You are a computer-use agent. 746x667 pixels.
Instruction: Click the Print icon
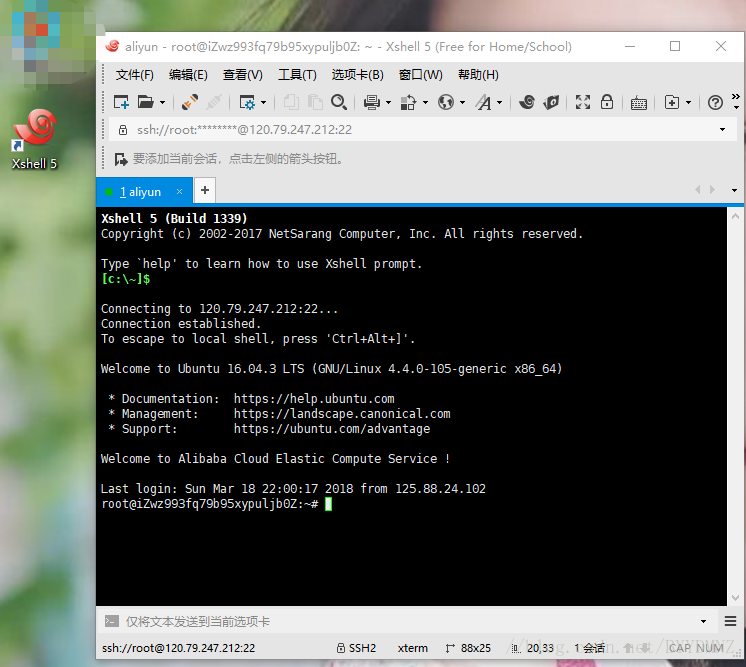[x=372, y=102]
